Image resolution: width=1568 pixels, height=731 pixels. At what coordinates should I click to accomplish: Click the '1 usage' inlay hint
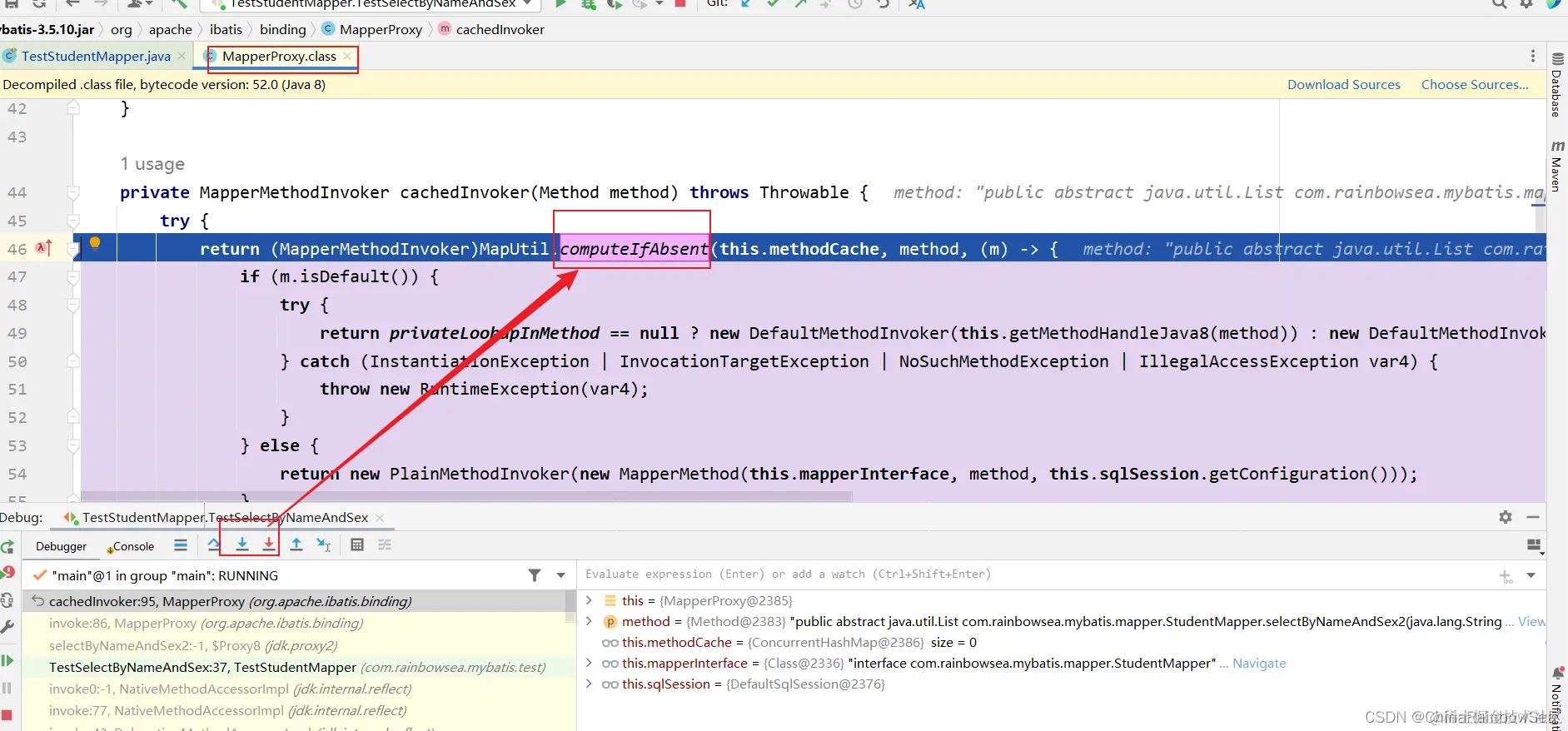coord(152,164)
